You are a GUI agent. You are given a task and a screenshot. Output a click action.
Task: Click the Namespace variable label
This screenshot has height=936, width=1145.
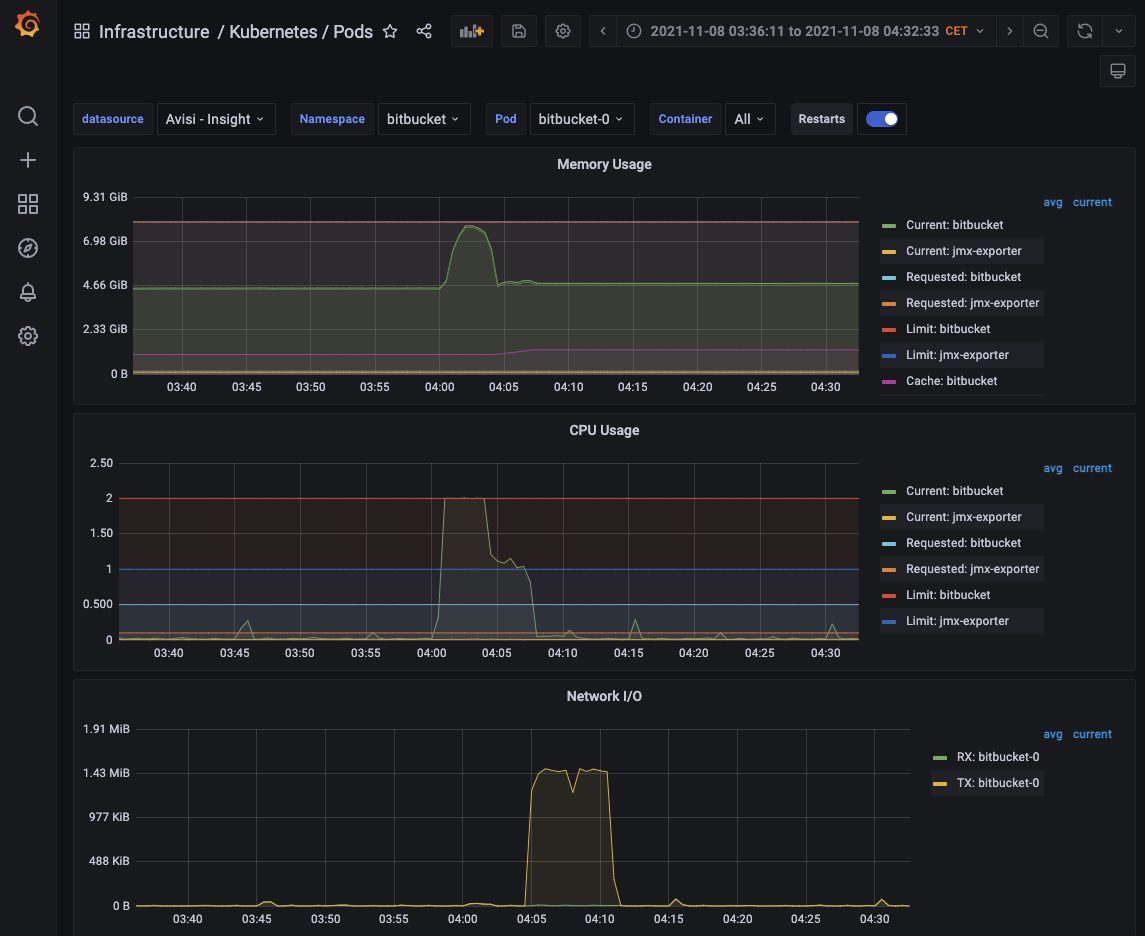pyautogui.click(x=332, y=119)
